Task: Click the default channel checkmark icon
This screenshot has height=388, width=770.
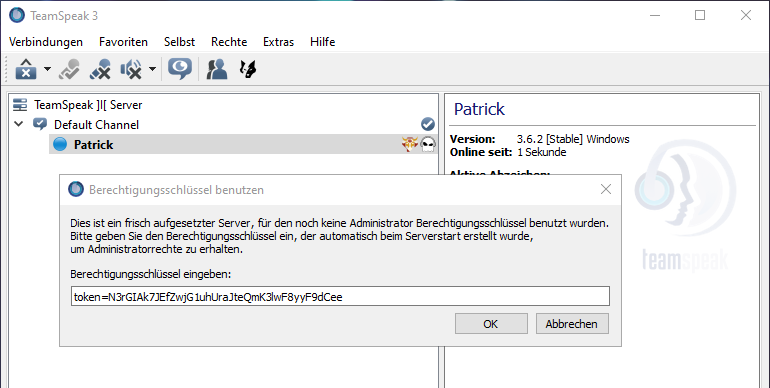Action: [428, 124]
